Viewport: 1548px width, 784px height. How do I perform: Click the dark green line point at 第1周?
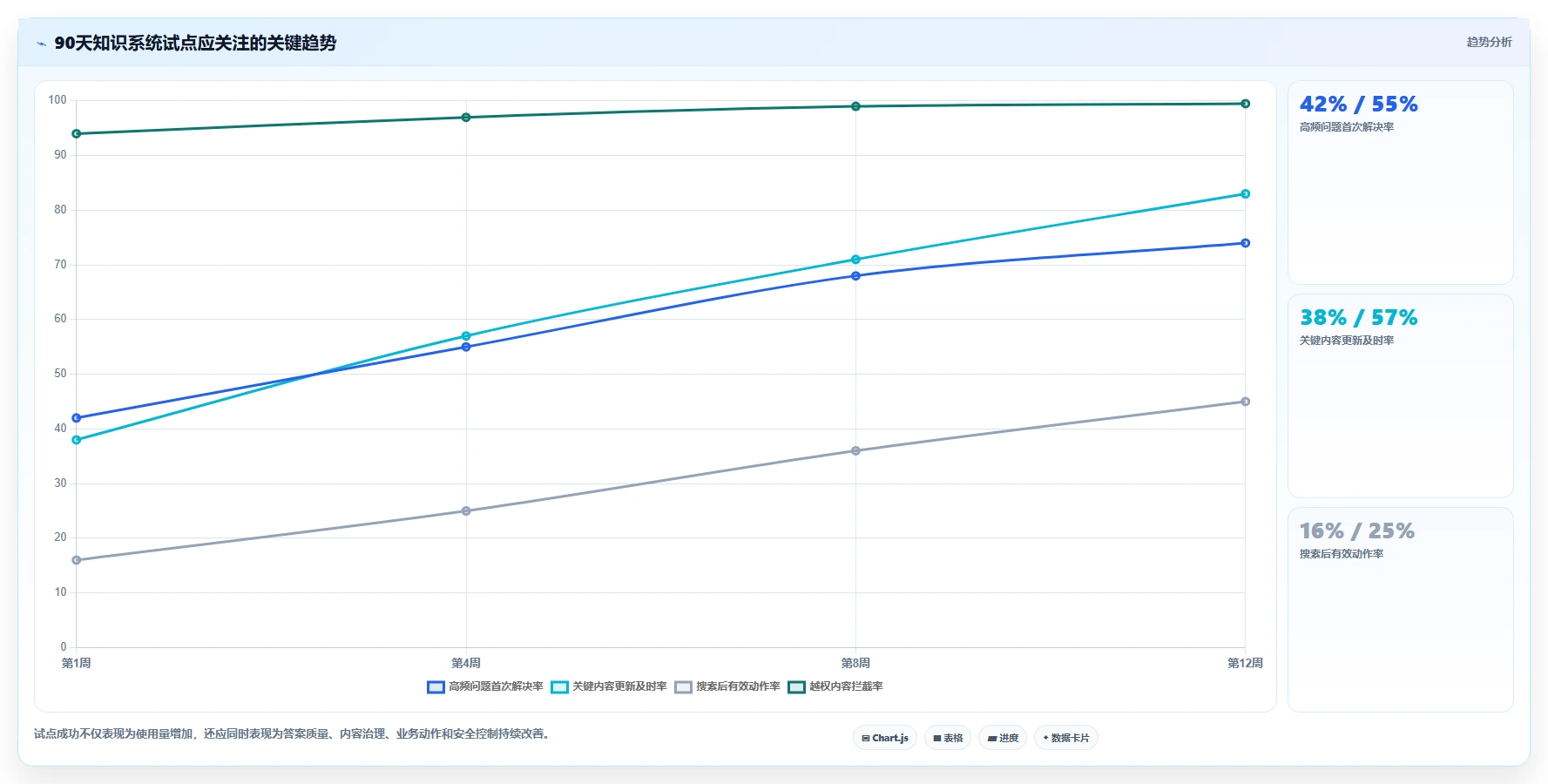click(77, 134)
